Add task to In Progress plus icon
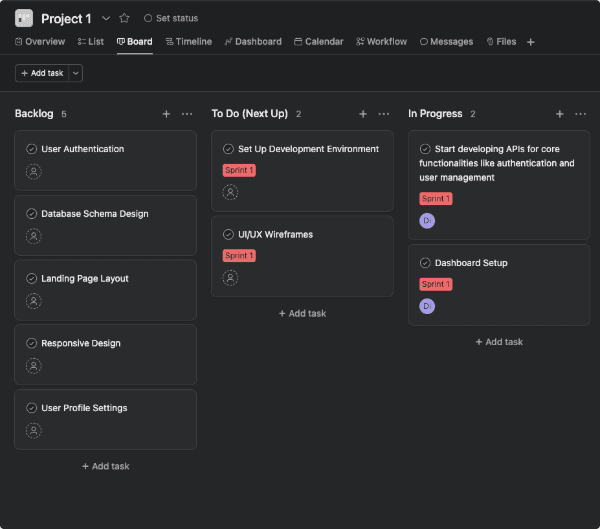The image size is (600, 529). click(559, 114)
